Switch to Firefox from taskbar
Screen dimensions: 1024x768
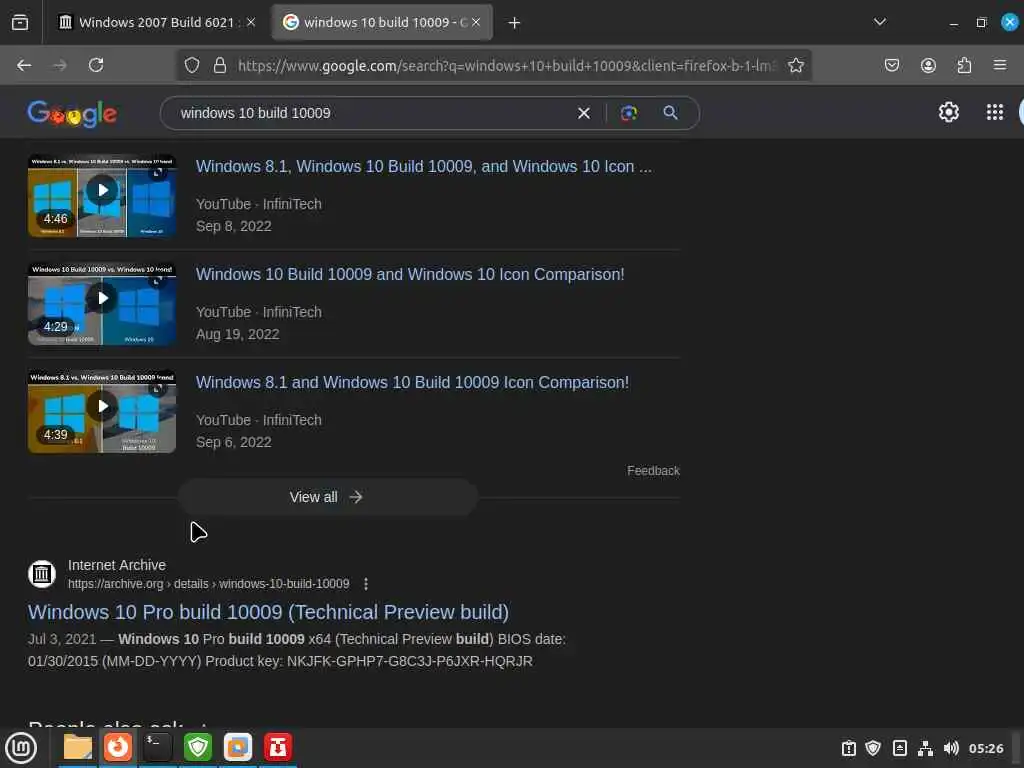click(118, 747)
